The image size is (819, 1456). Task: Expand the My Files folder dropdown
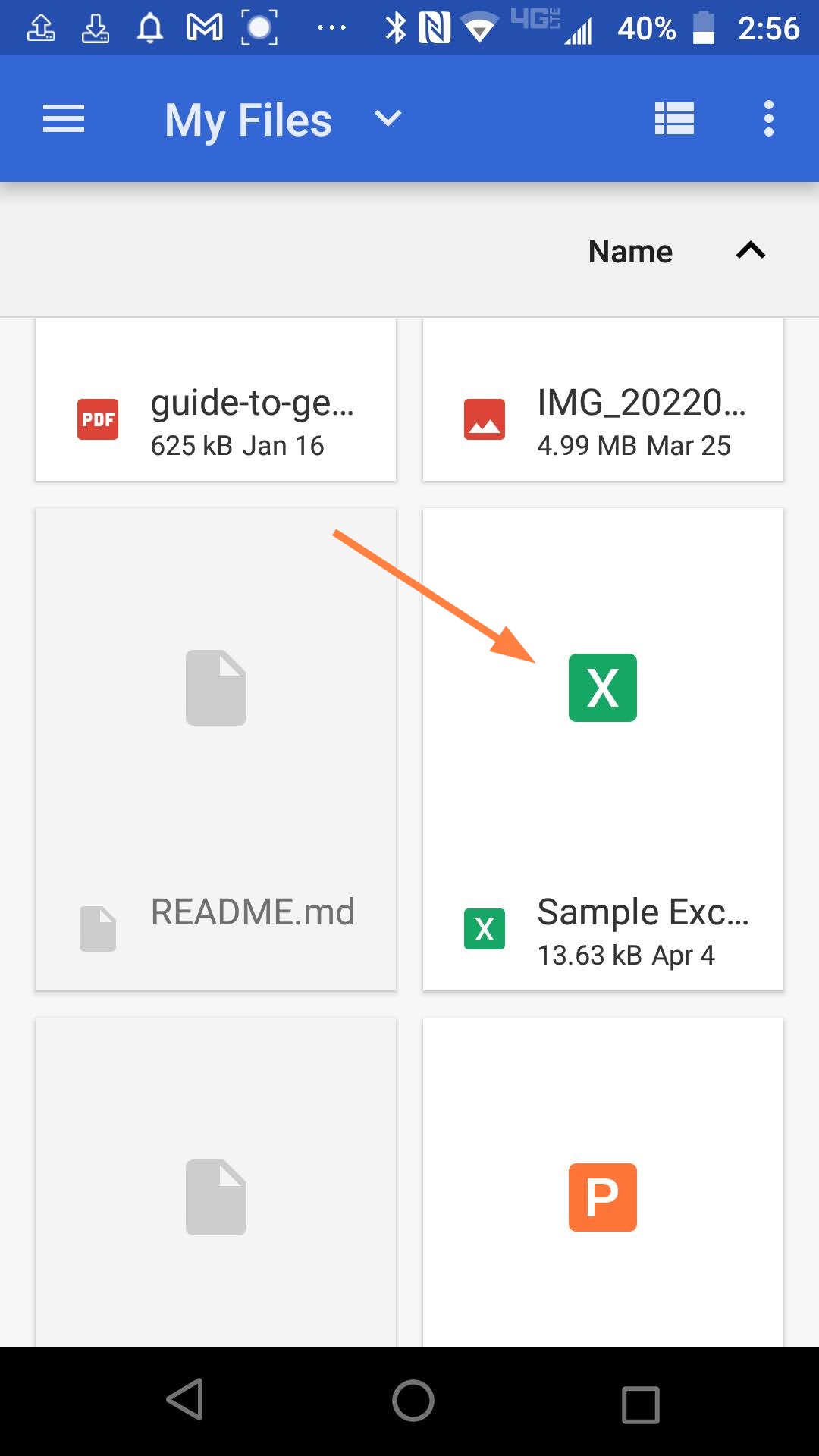388,119
